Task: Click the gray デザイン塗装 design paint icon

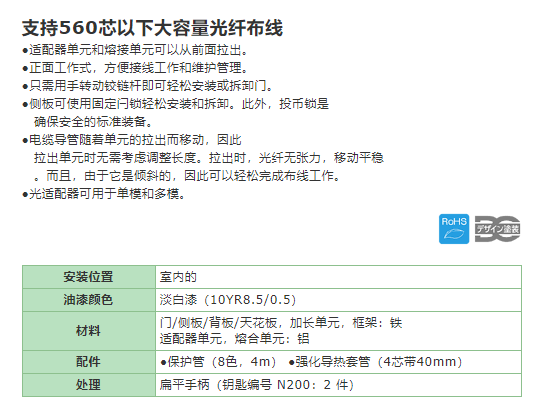Action: point(497,229)
